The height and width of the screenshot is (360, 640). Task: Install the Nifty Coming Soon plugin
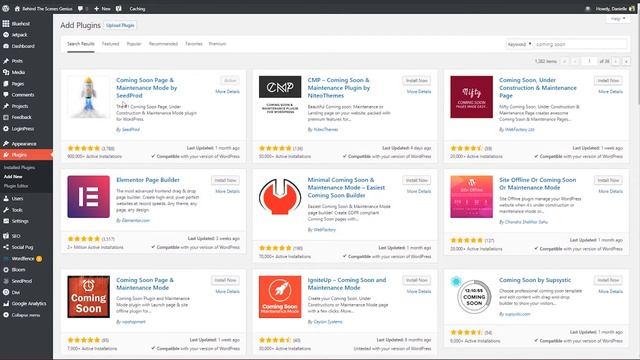pos(608,80)
